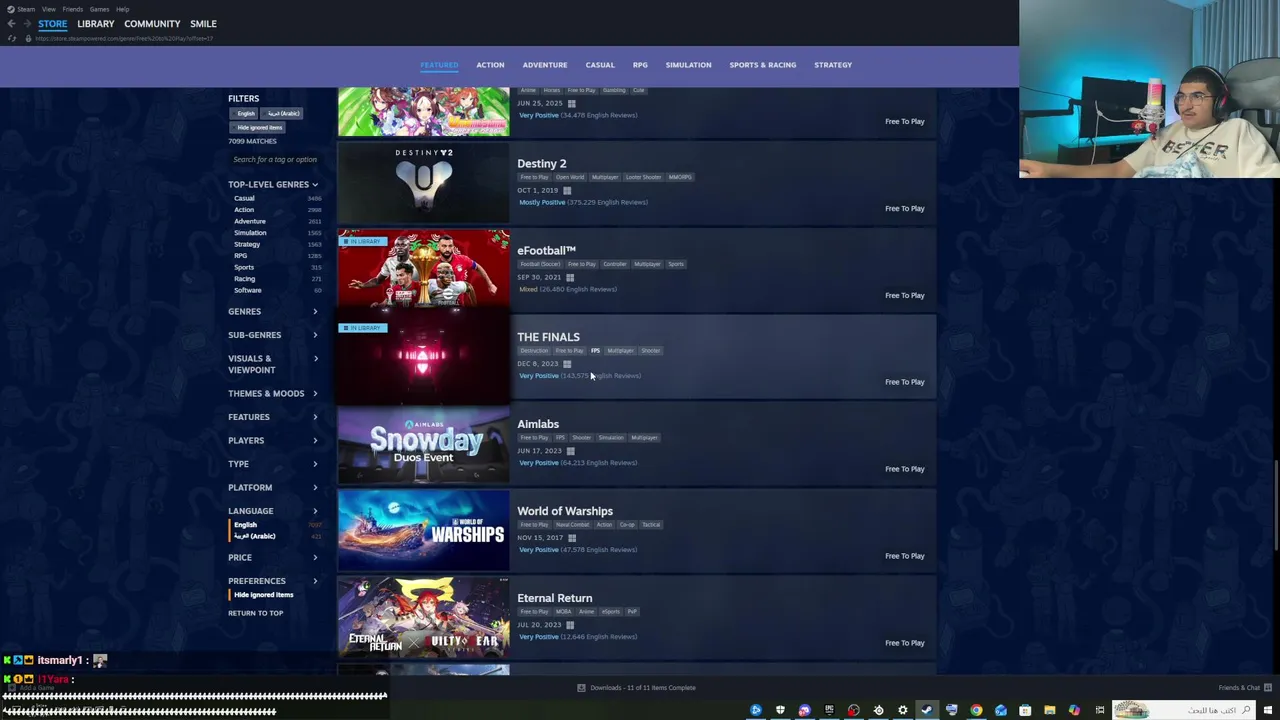Reload the Steam store page
Screen dimensions: 1280x720
(12, 38)
